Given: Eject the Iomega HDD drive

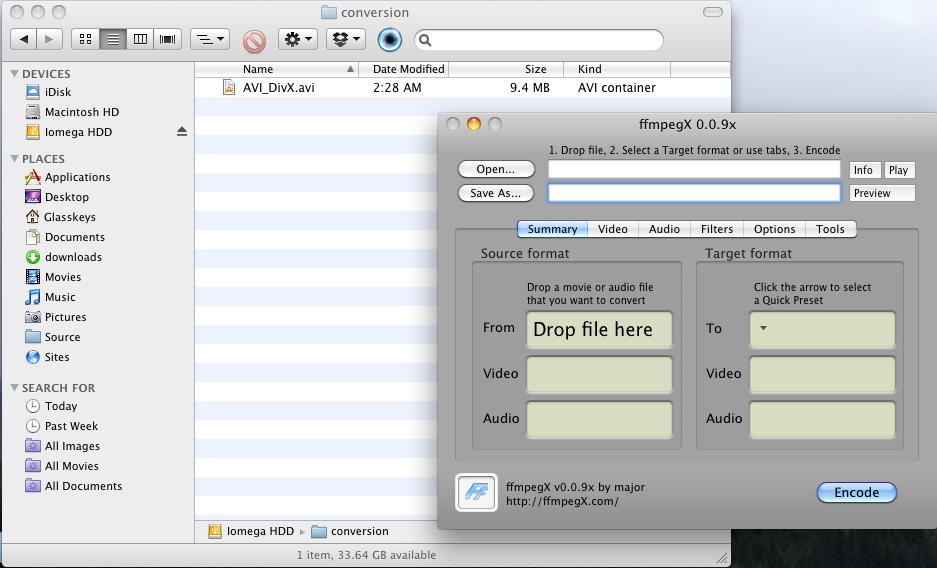Looking at the screenshot, I should 182,132.
